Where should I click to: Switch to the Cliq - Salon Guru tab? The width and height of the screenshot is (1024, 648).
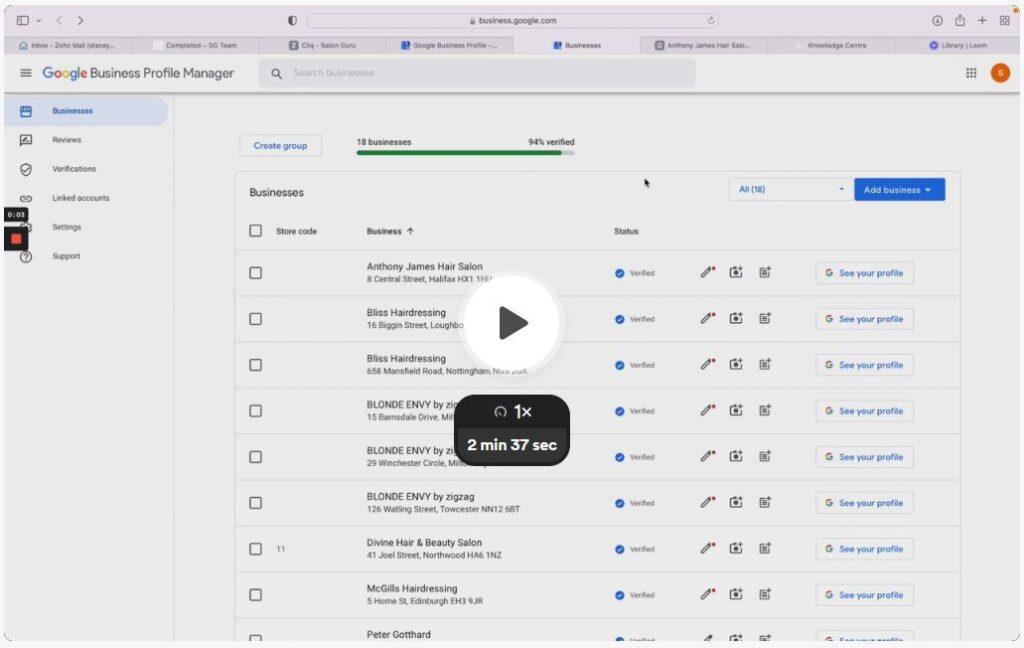323,45
